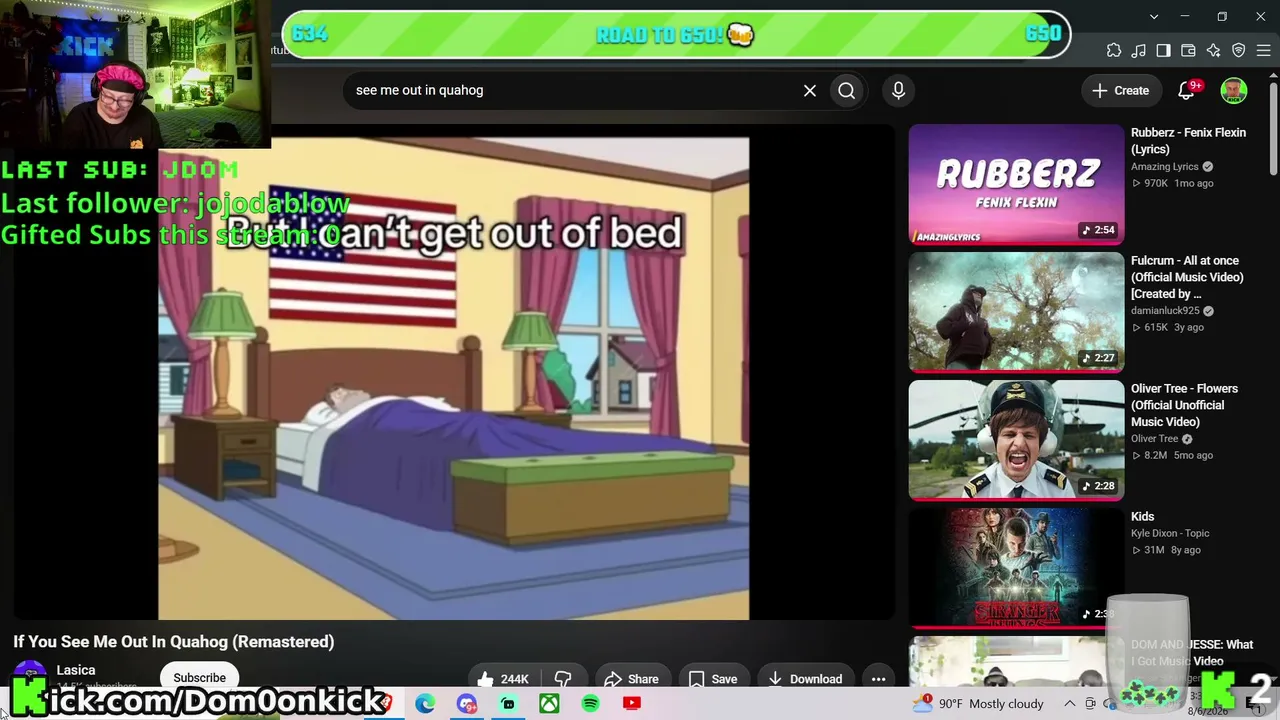This screenshot has width=1280, height=720.
Task: Open the music player toolbar icon
Action: (1139, 51)
